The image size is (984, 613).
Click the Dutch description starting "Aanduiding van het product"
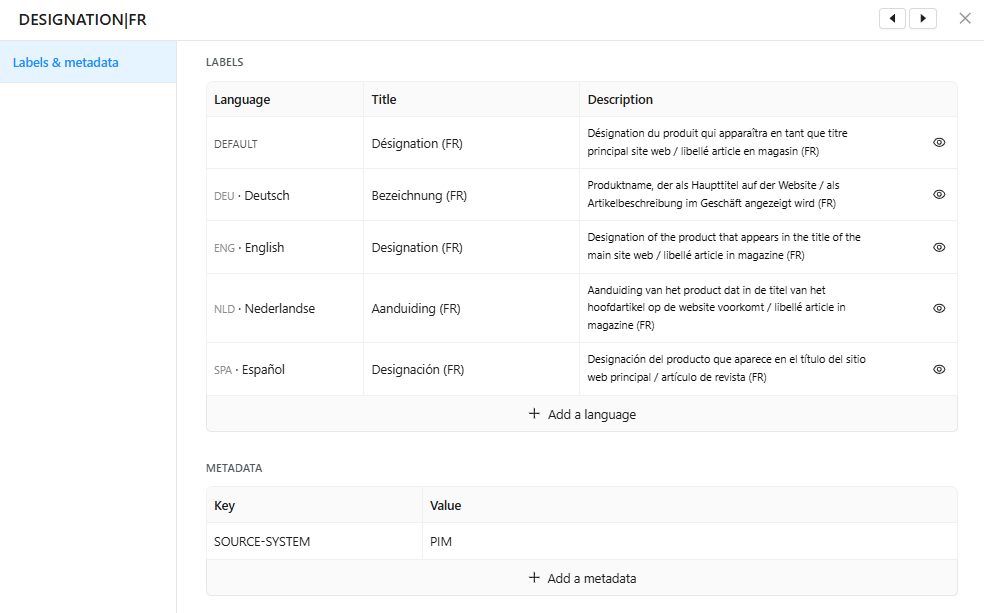(x=717, y=307)
